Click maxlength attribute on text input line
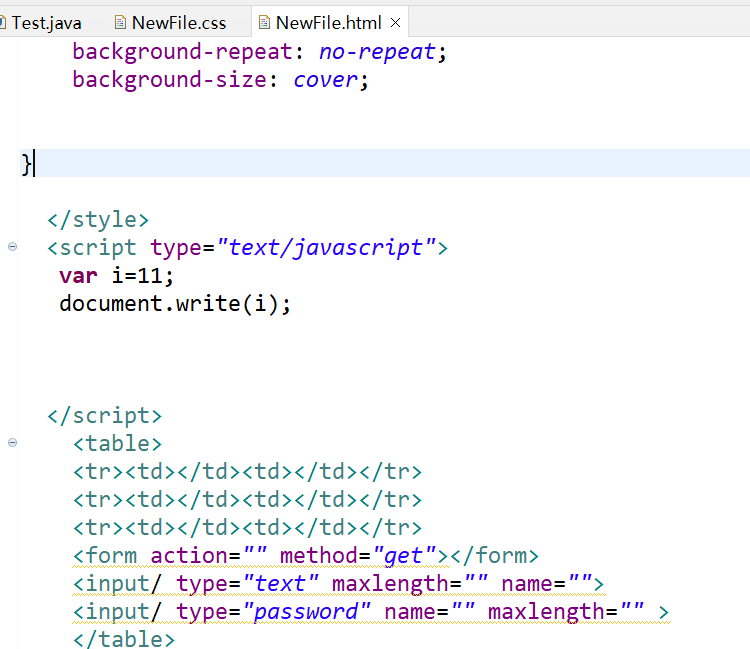The height and width of the screenshot is (649, 750). coord(391,583)
